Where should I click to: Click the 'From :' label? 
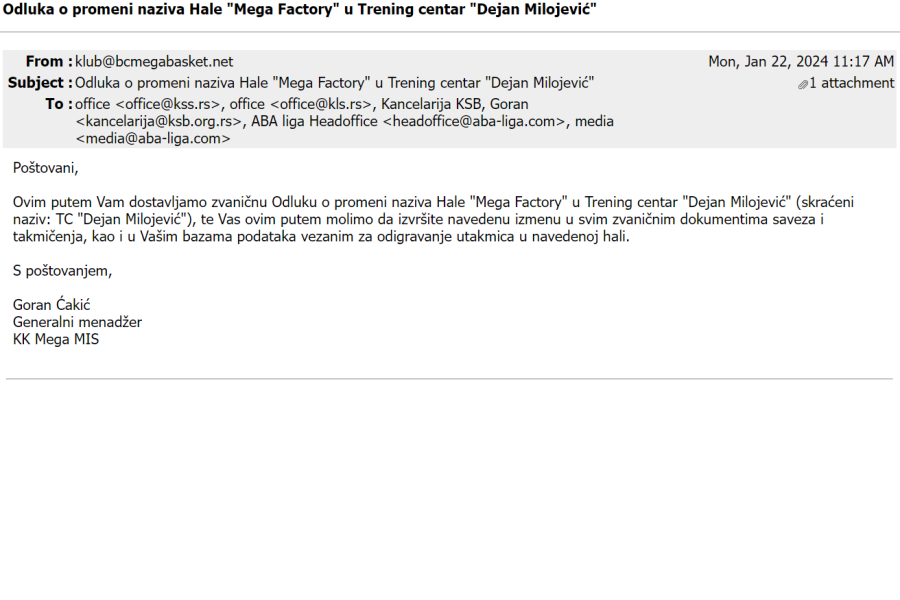pos(49,61)
